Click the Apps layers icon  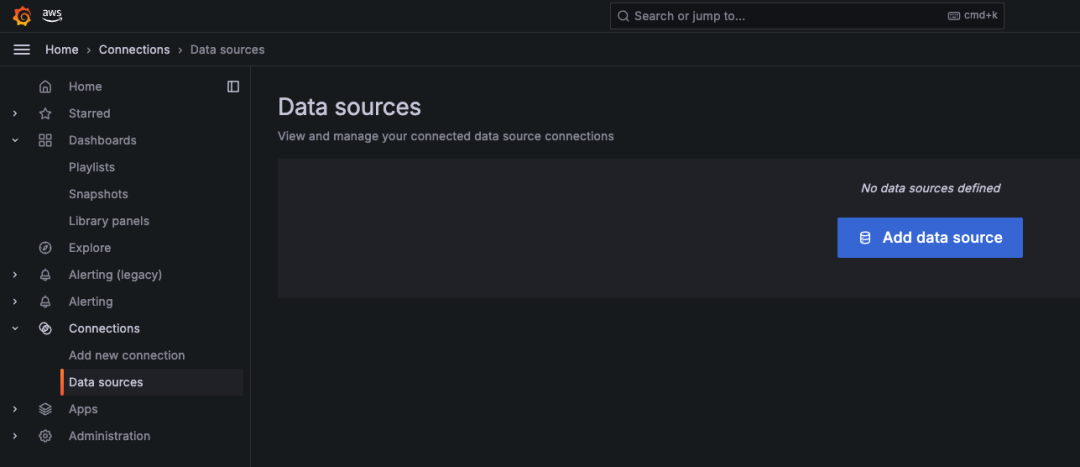click(x=45, y=409)
